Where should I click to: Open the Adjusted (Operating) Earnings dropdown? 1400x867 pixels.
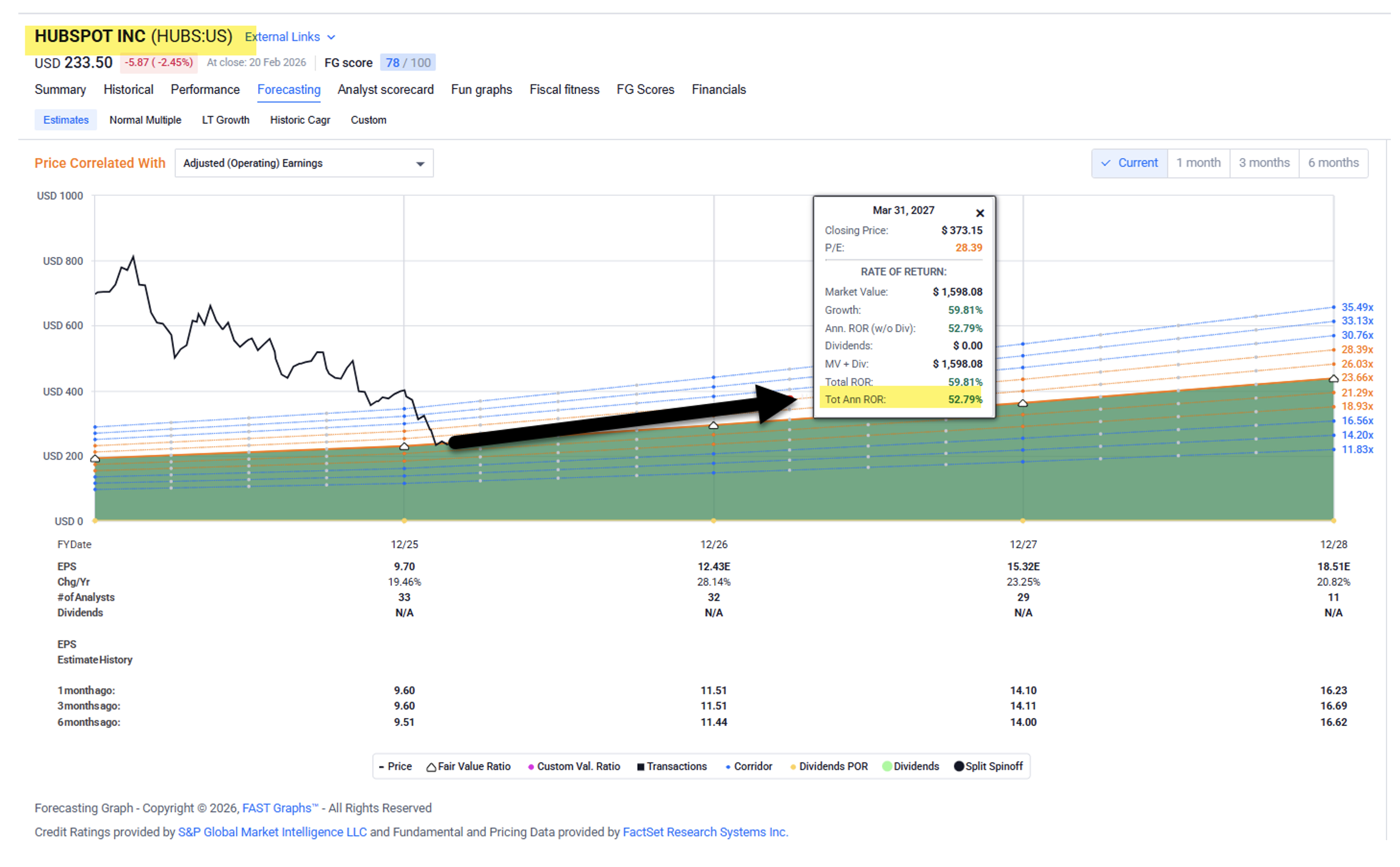coord(303,164)
